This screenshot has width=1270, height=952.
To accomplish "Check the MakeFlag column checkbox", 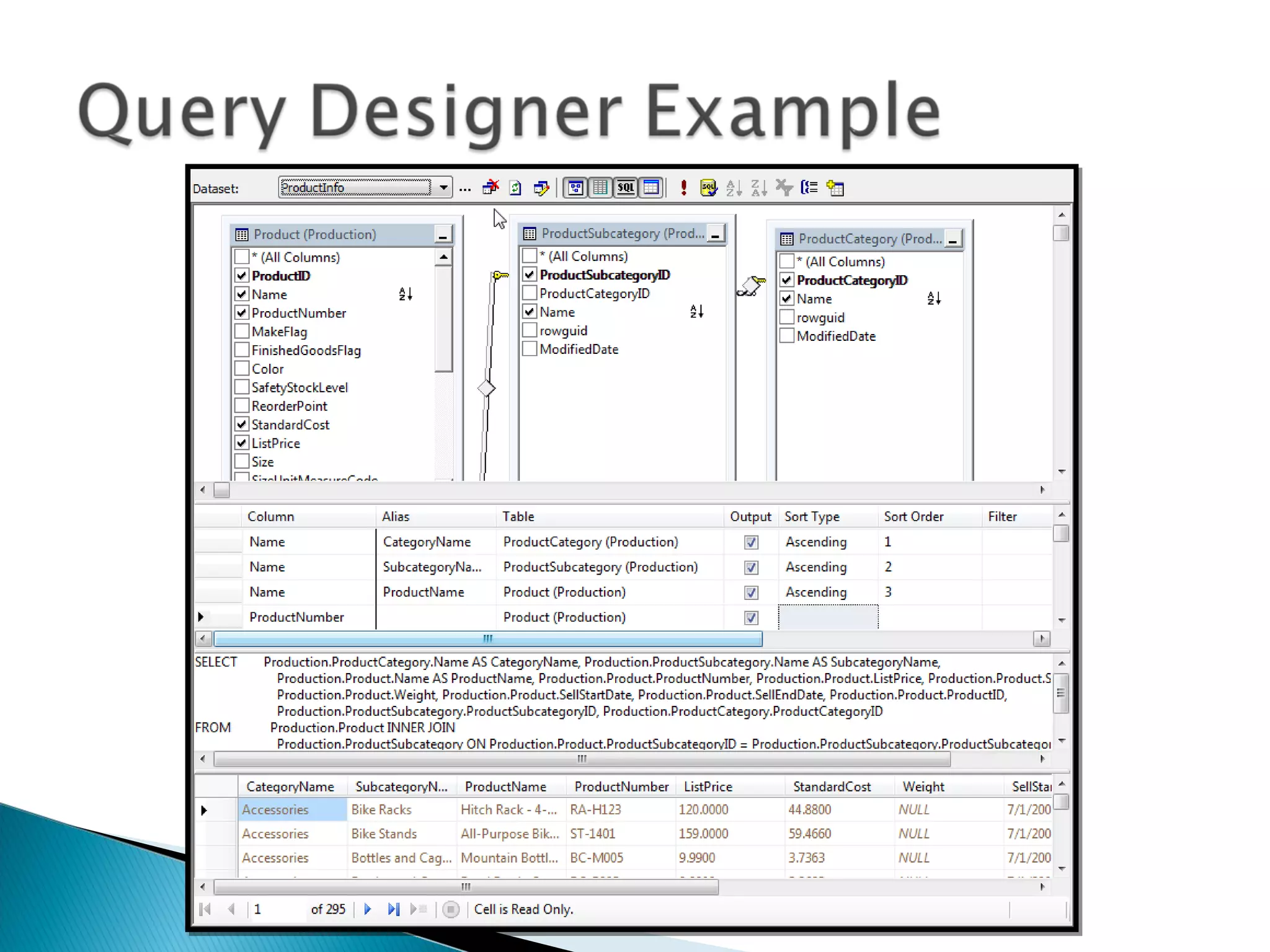I will [242, 332].
